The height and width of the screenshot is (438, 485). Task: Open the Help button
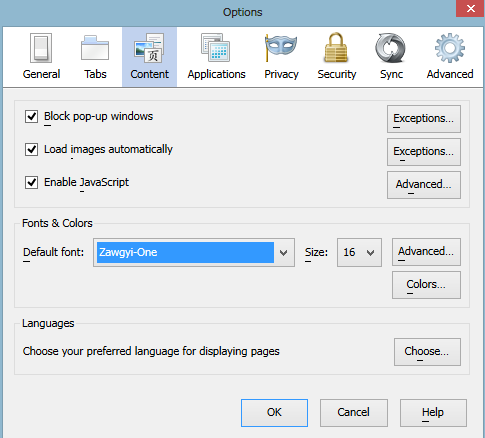[x=433, y=413]
